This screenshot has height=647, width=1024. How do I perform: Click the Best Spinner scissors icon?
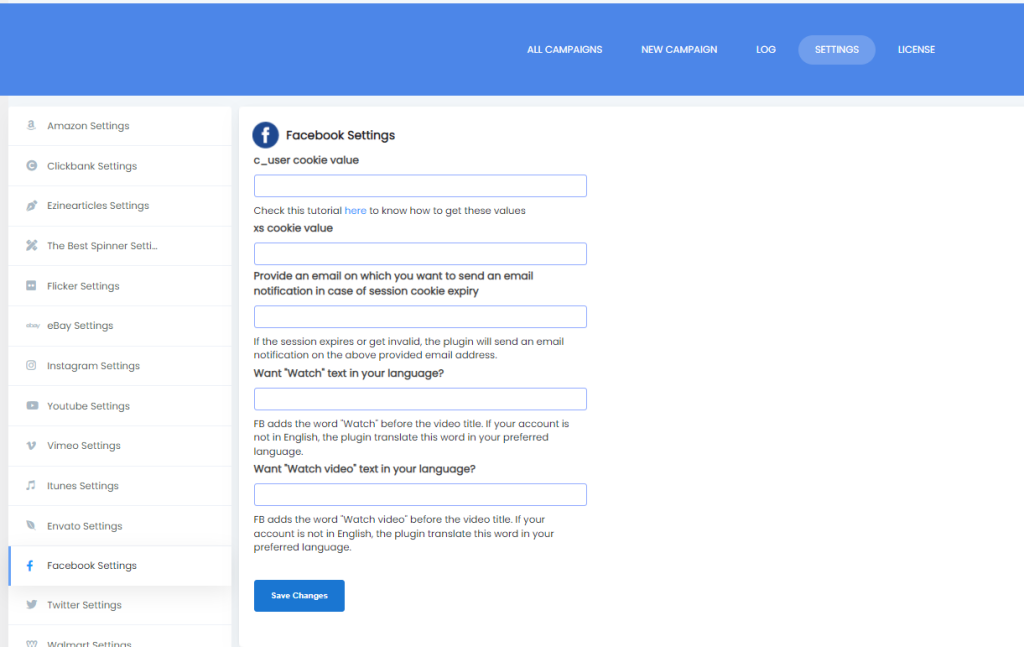click(x=31, y=245)
